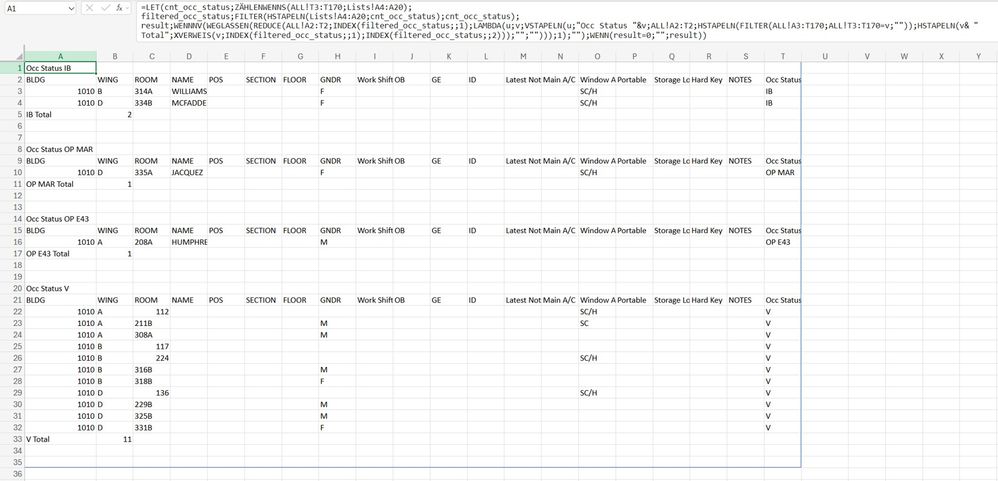Select room cell '136'
The image size is (998, 481).
click(x=151, y=393)
